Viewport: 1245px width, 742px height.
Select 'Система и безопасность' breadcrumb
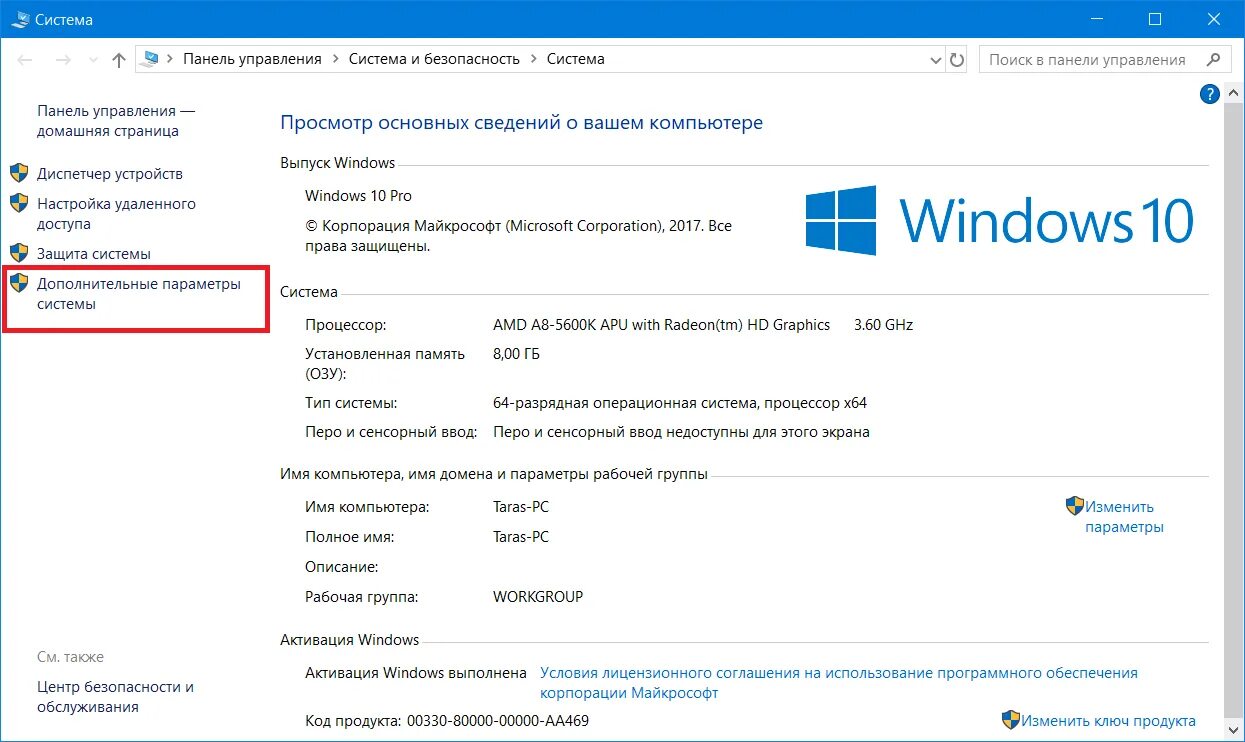click(x=434, y=59)
